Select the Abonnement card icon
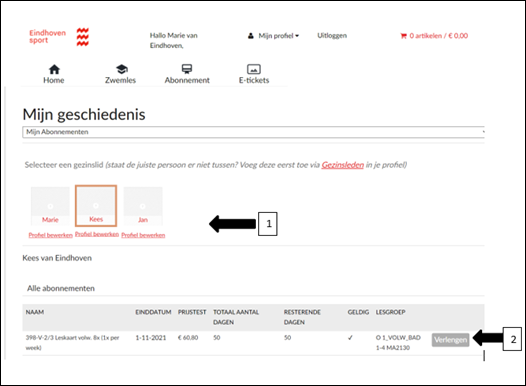 point(187,69)
